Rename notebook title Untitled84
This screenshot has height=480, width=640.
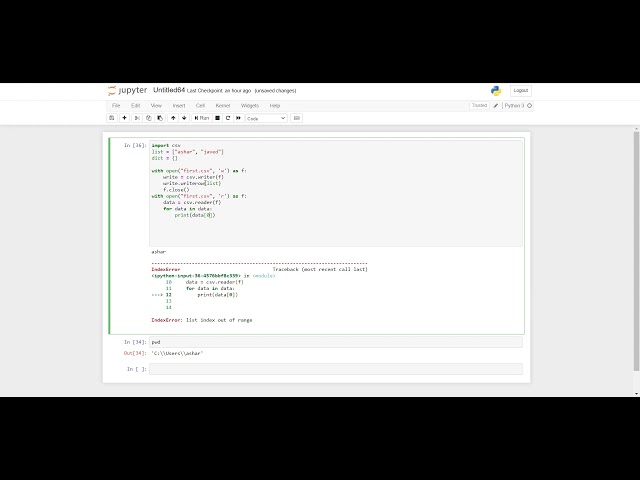[169, 90]
